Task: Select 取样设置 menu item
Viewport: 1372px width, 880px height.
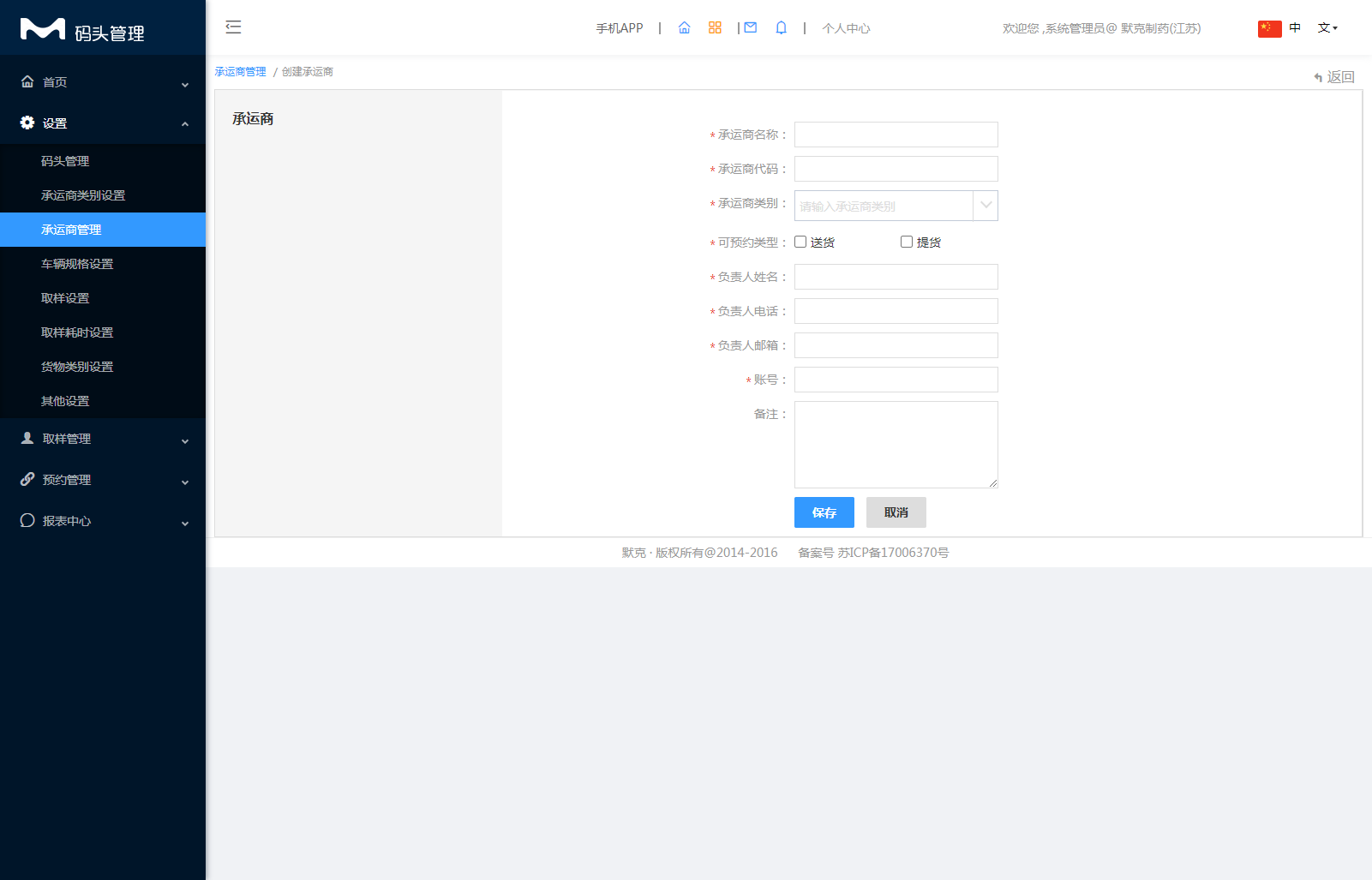Action: [x=103, y=298]
